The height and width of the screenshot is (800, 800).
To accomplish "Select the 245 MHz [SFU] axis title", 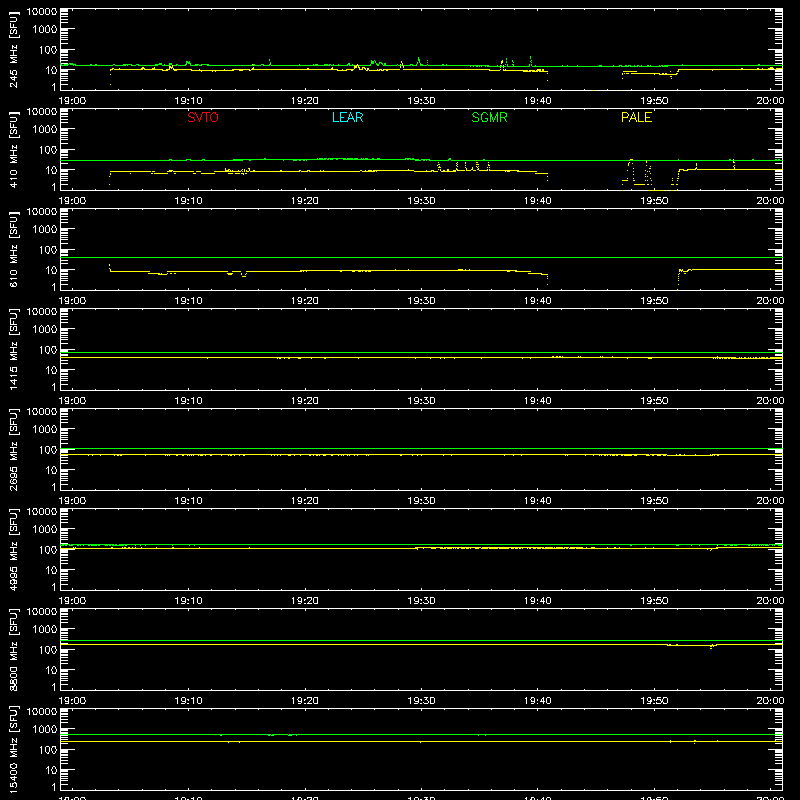I will point(13,49).
